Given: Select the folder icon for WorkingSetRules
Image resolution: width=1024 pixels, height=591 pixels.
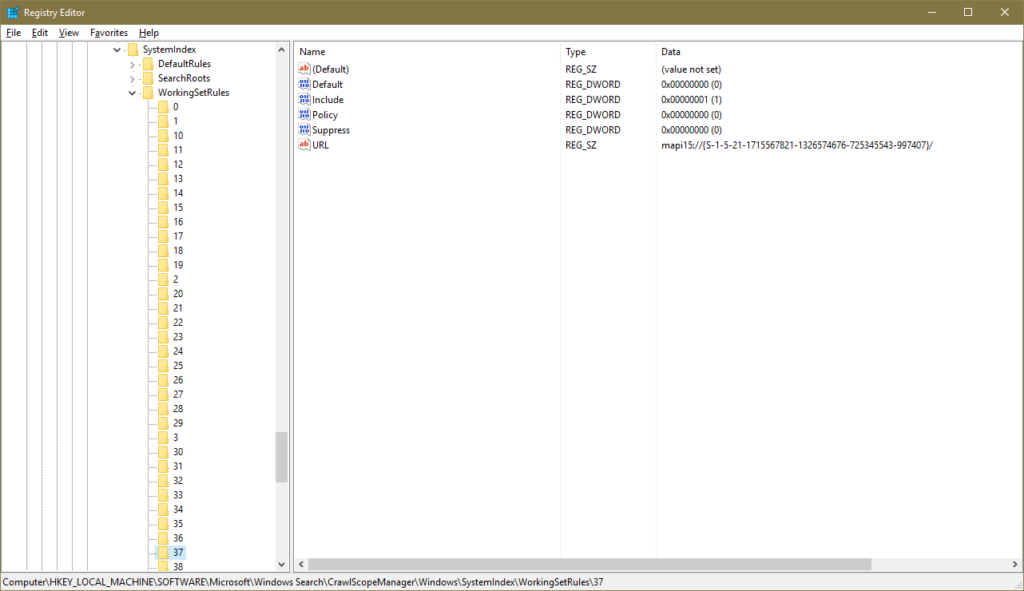Looking at the screenshot, I should (147, 92).
